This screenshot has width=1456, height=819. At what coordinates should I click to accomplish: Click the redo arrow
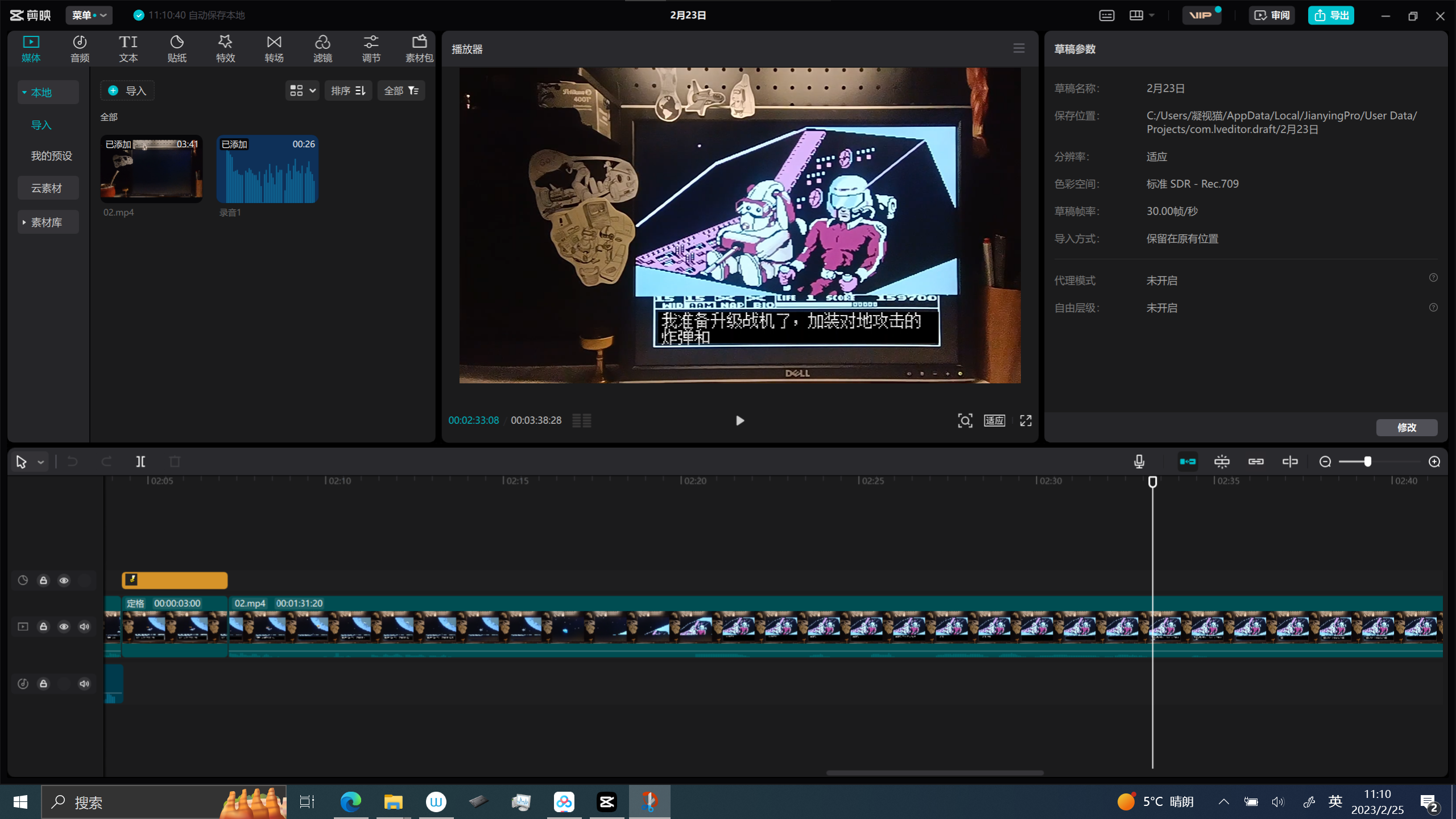tap(106, 462)
